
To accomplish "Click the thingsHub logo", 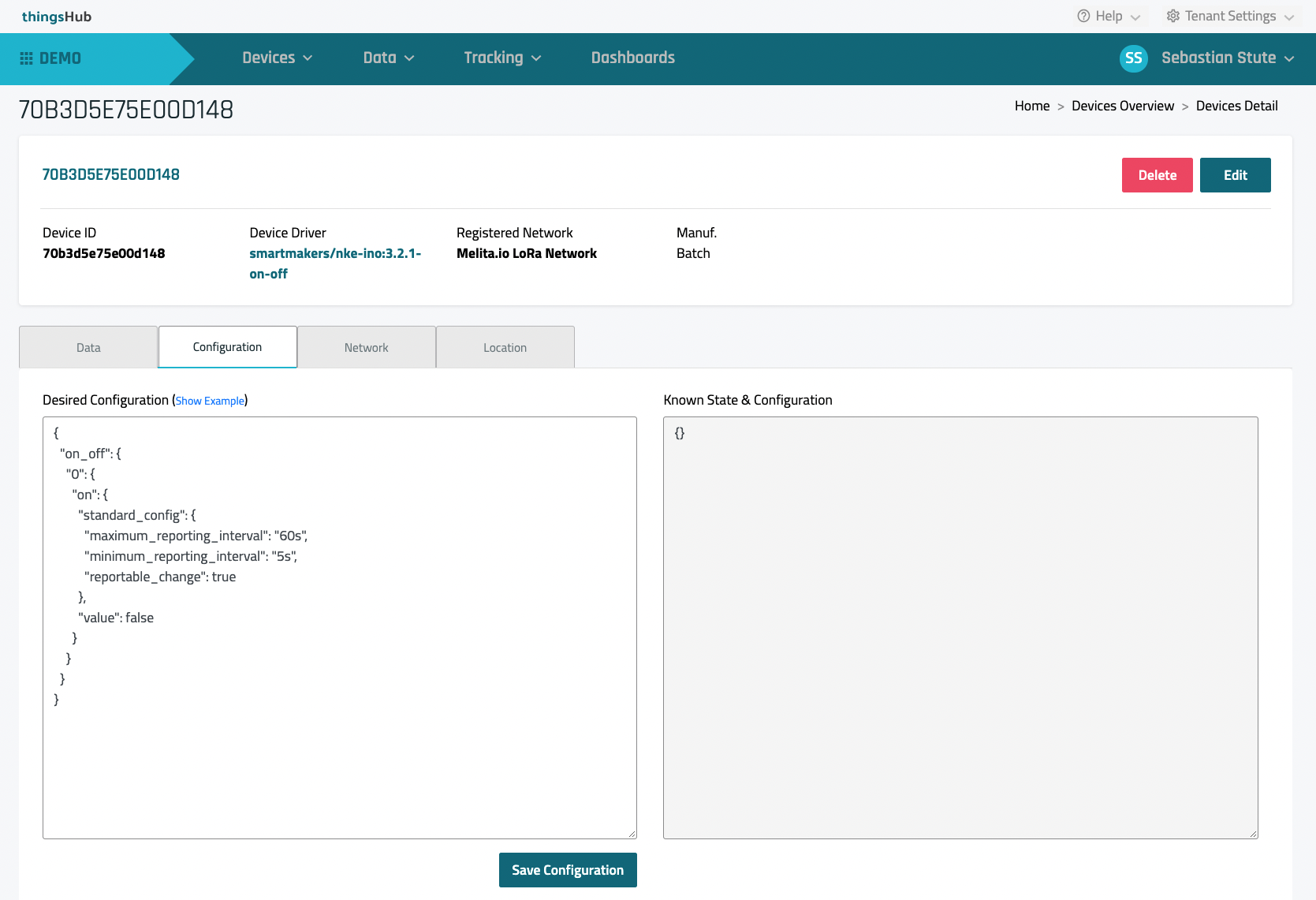I will (x=57, y=17).
